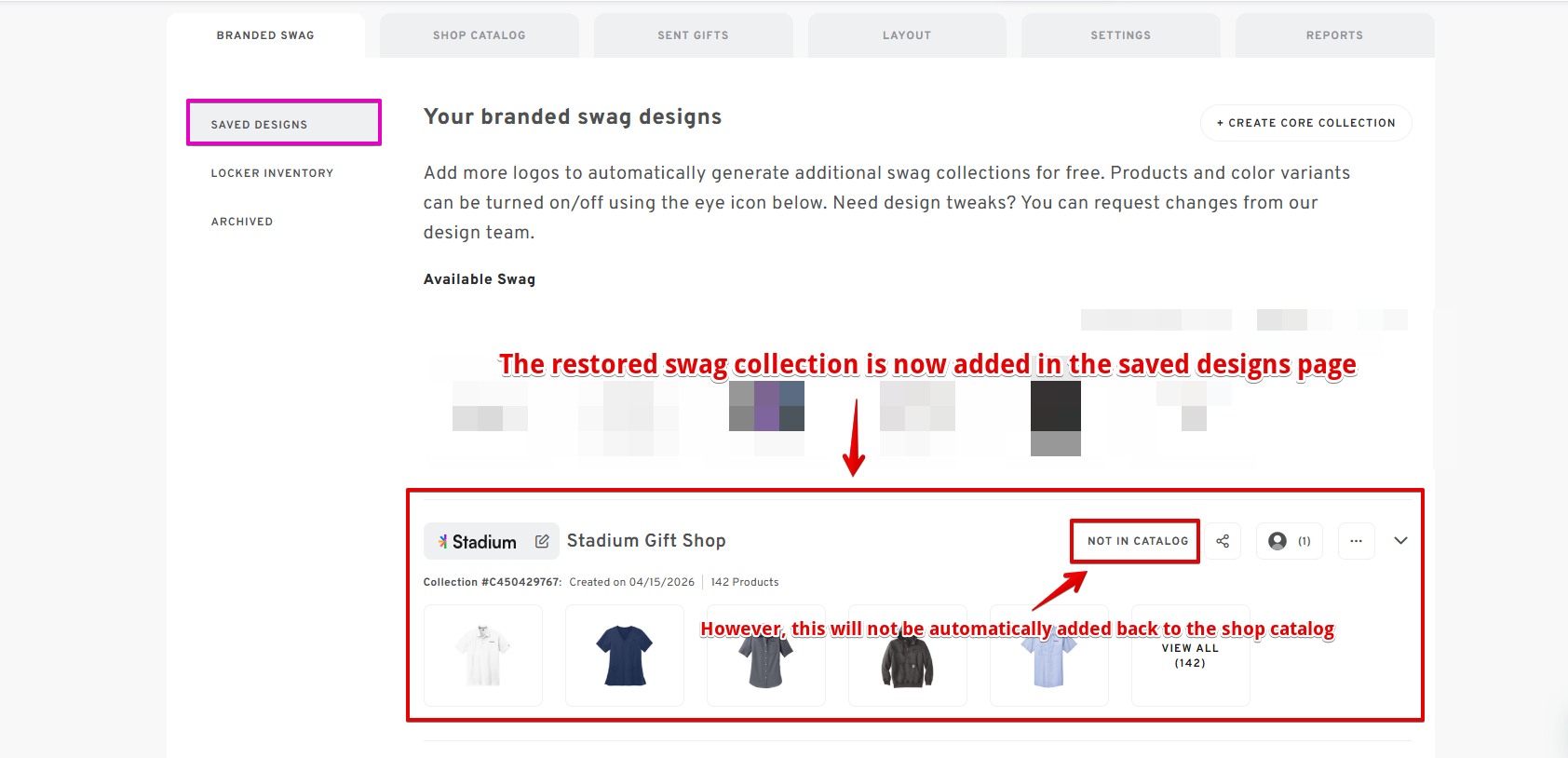This screenshot has width=1568, height=758.
Task: Go to Archived designs in sidebar
Action: 242,222
